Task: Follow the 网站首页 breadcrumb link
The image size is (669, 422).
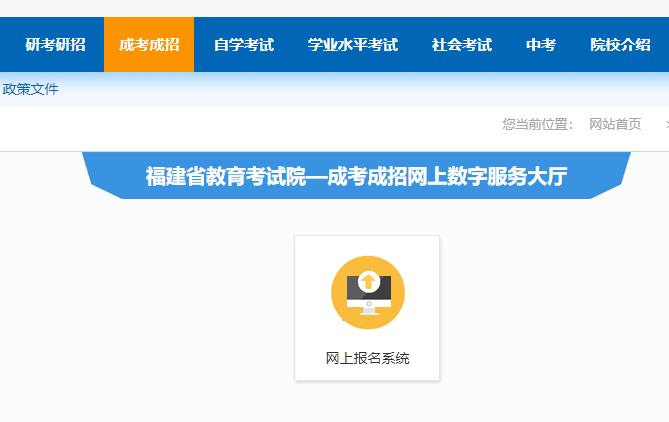Action: [615, 124]
